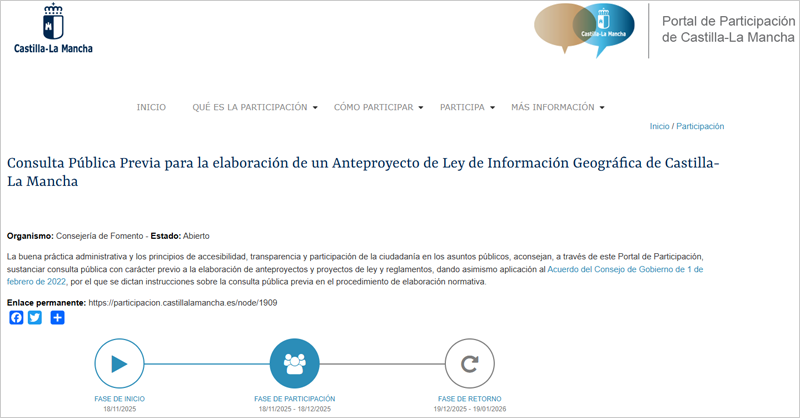This screenshot has width=800, height=418.
Task: Click the 18/11/2025 date under Fase de Inicio
Action: click(x=119, y=409)
